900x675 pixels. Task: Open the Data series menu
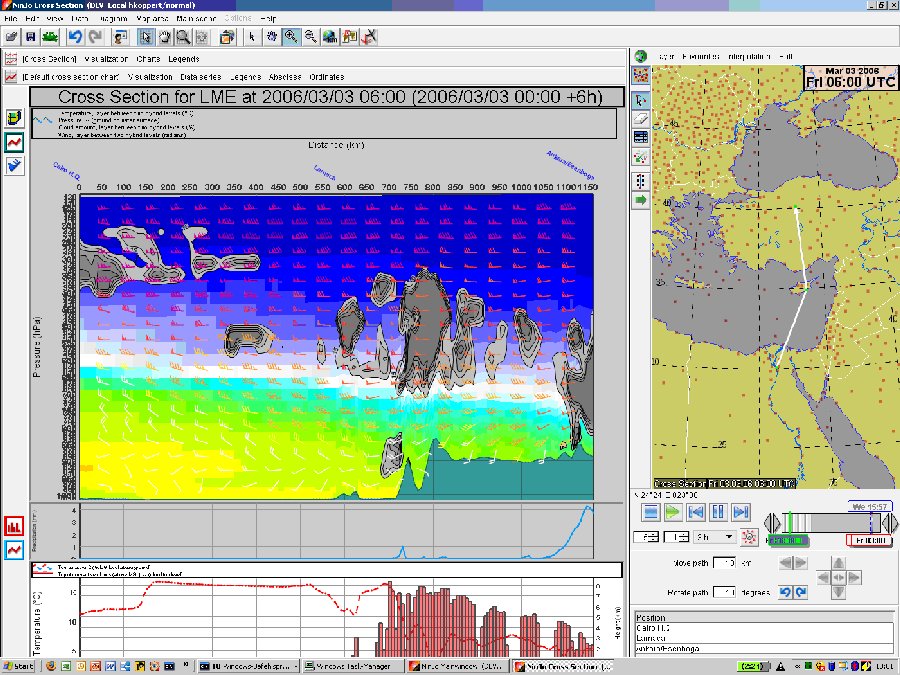pos(200,77)
